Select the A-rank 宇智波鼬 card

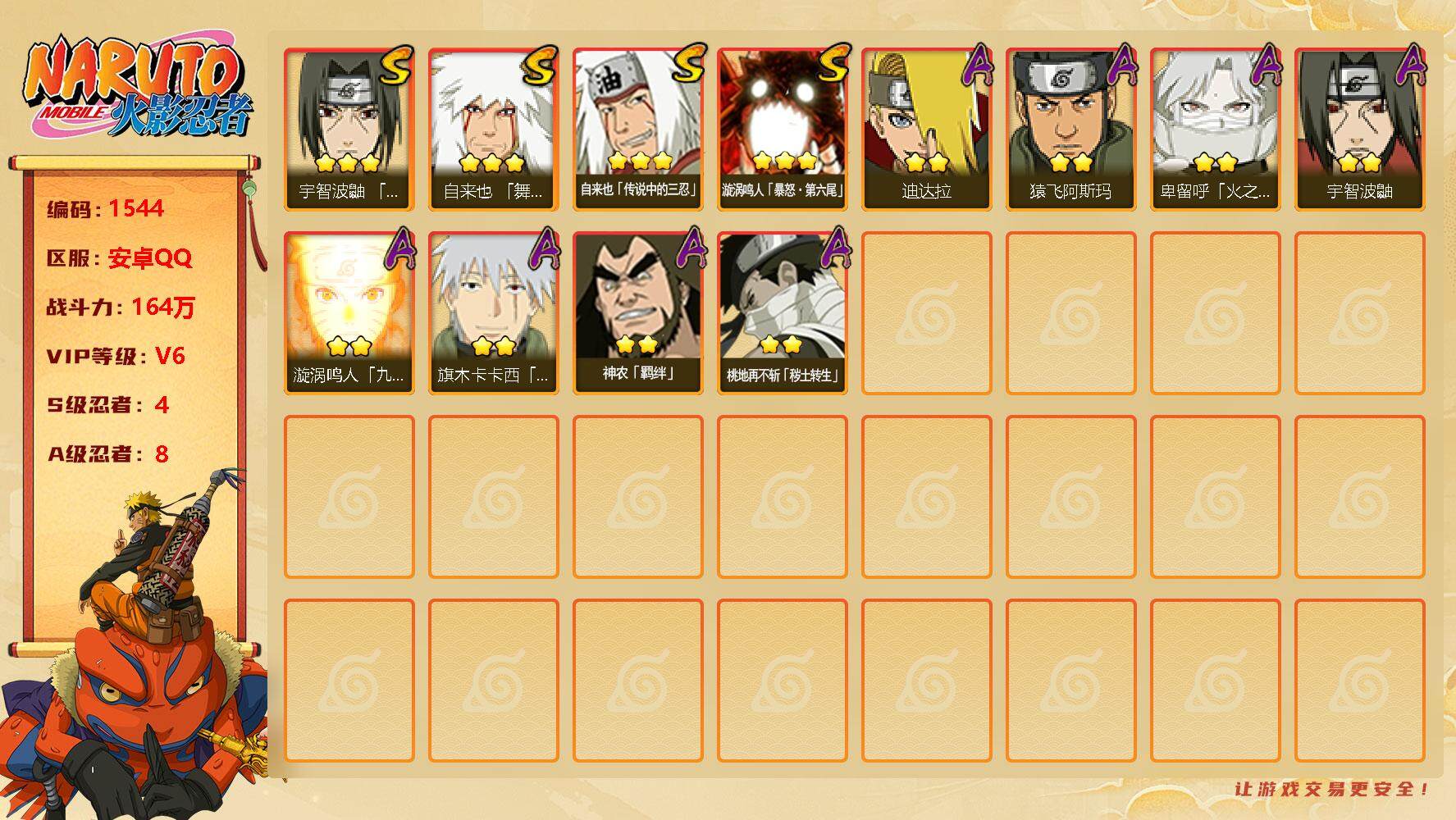[1359, 130]
